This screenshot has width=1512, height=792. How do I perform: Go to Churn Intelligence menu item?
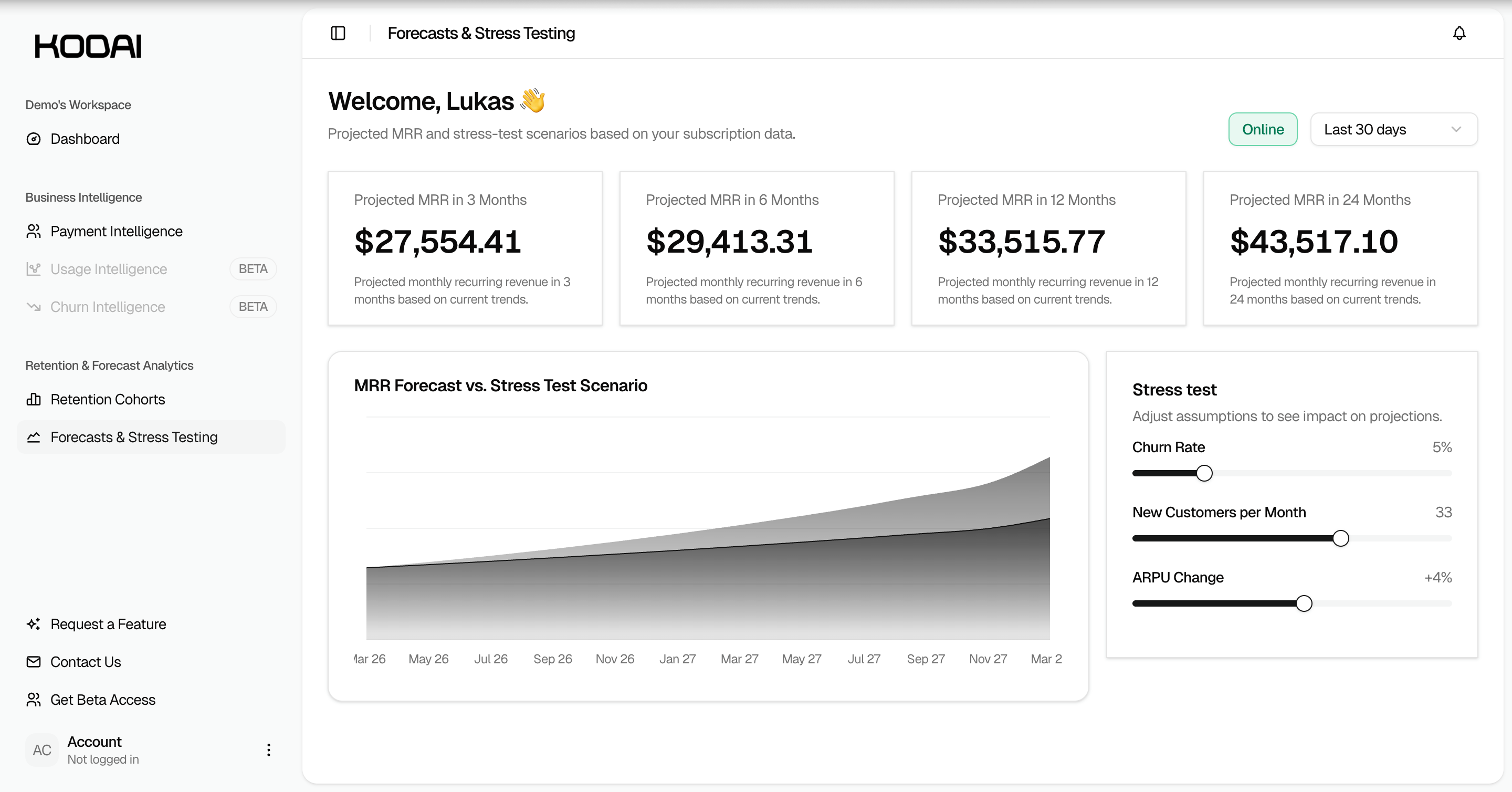point(108,307)
